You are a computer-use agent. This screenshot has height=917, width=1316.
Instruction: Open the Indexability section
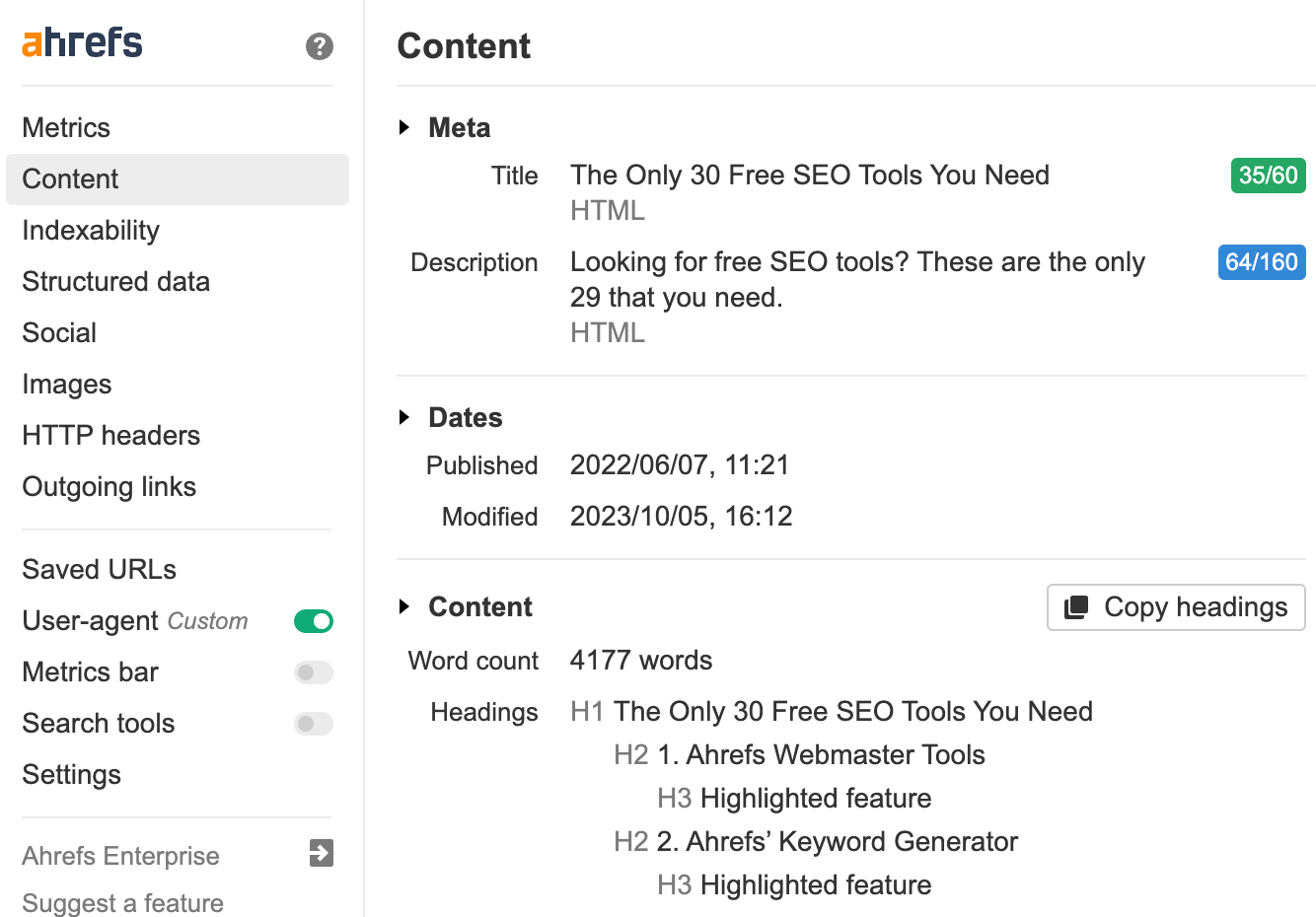pyautogui.click(x=91, y=230)
